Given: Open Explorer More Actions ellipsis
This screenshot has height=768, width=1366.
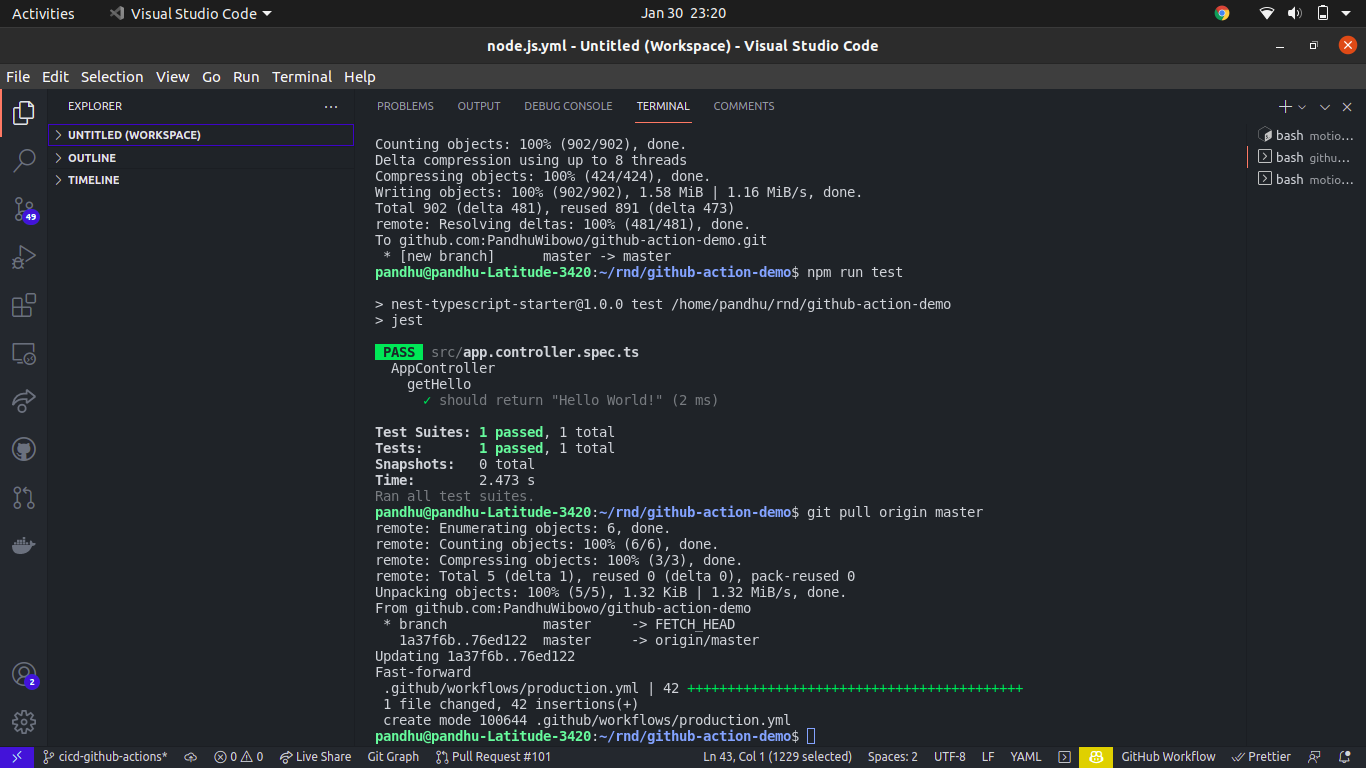Looking at the screenshot, I should [331, 106].
